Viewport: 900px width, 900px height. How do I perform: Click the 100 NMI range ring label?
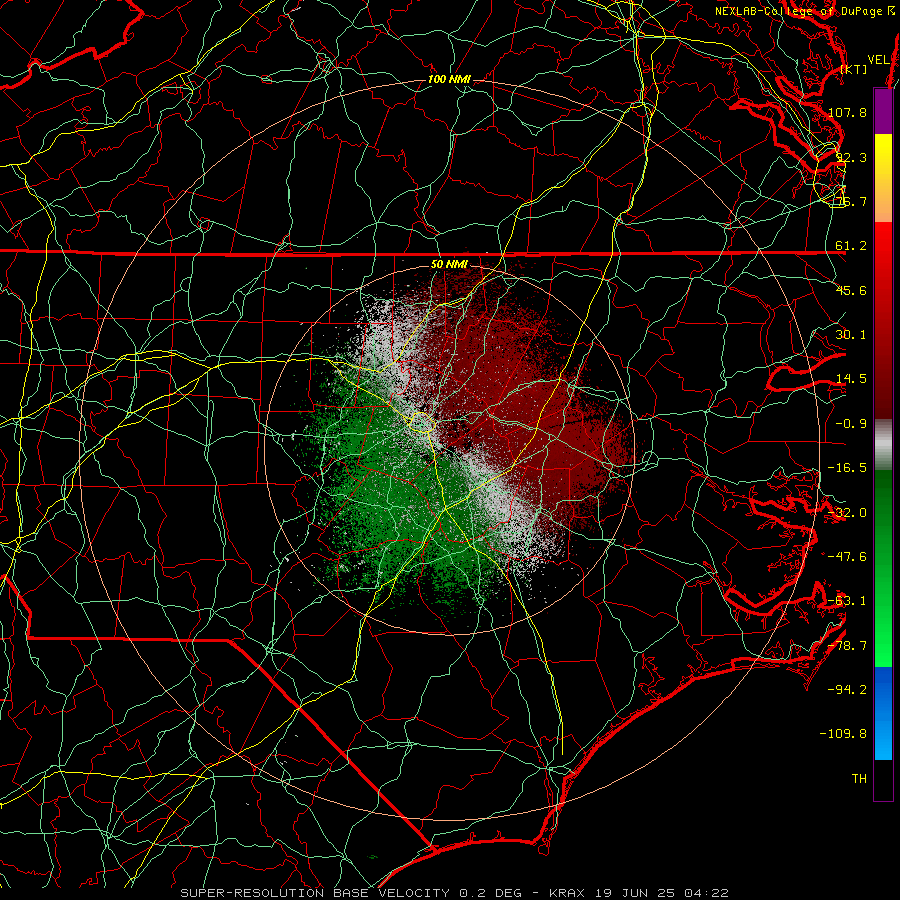tap(449, 79)
